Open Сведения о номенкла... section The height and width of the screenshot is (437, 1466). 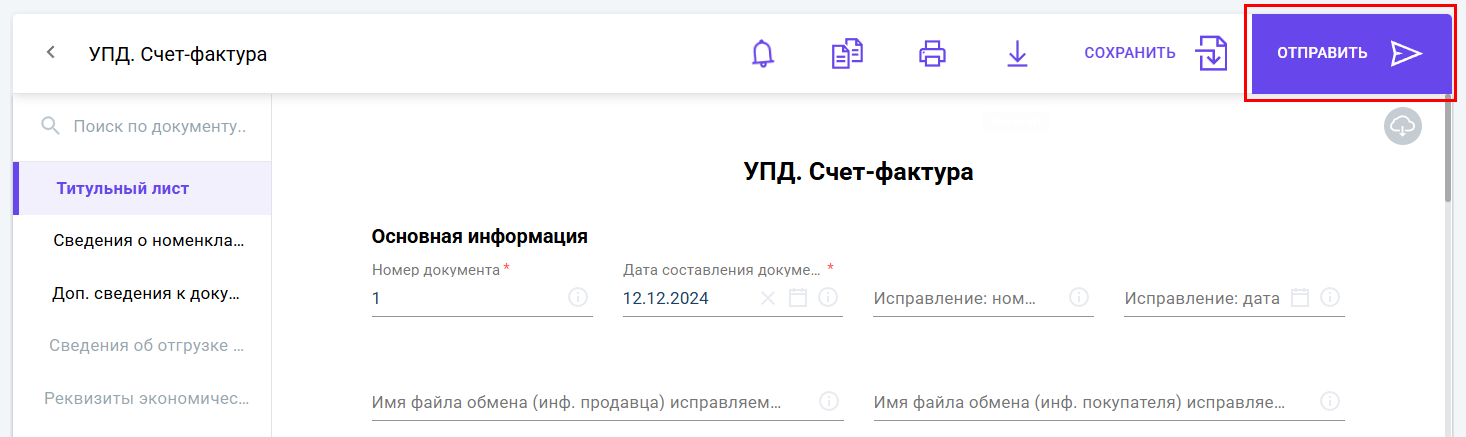point(142,241)
